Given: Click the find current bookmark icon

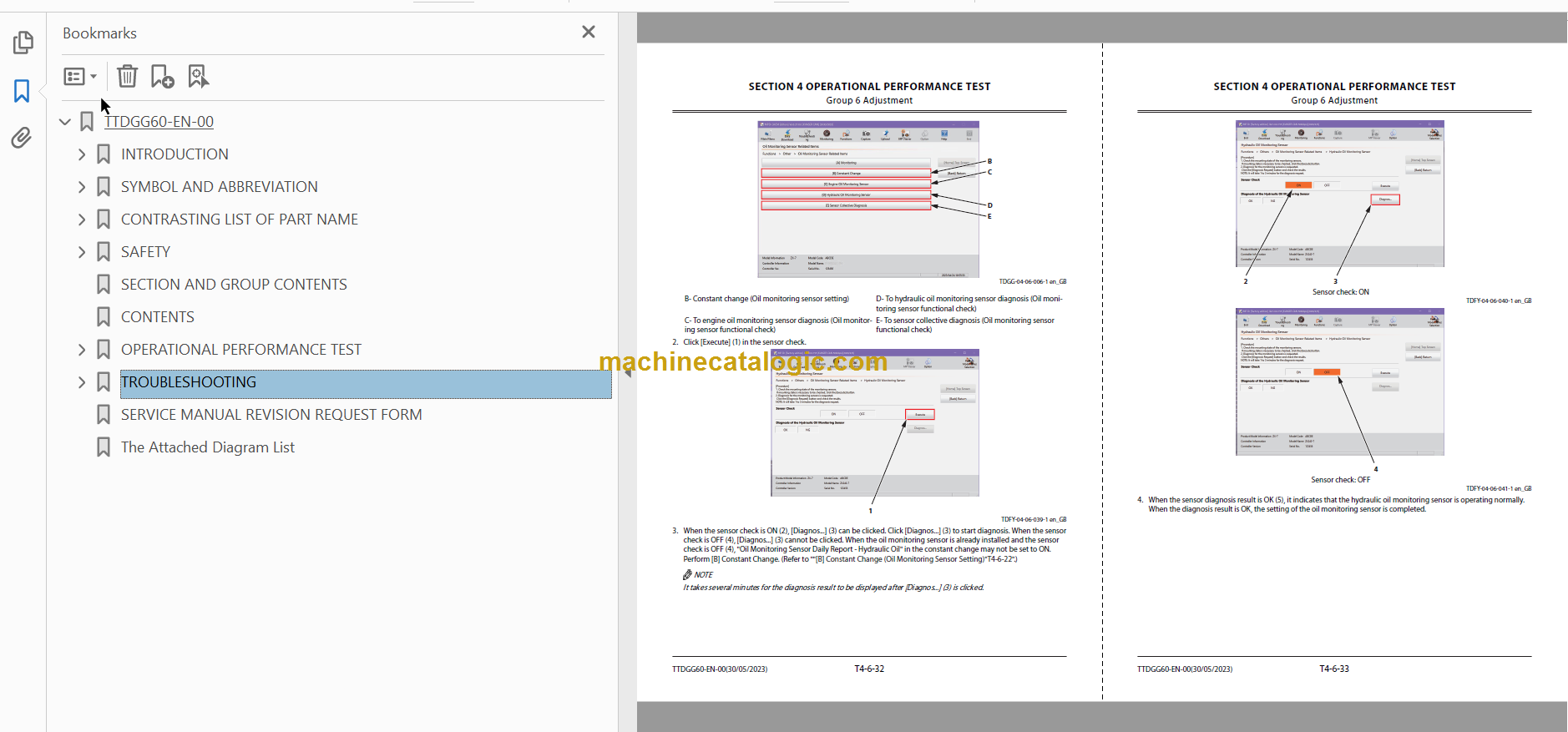Looking at the screenshot, I should (x=198, y=77).
